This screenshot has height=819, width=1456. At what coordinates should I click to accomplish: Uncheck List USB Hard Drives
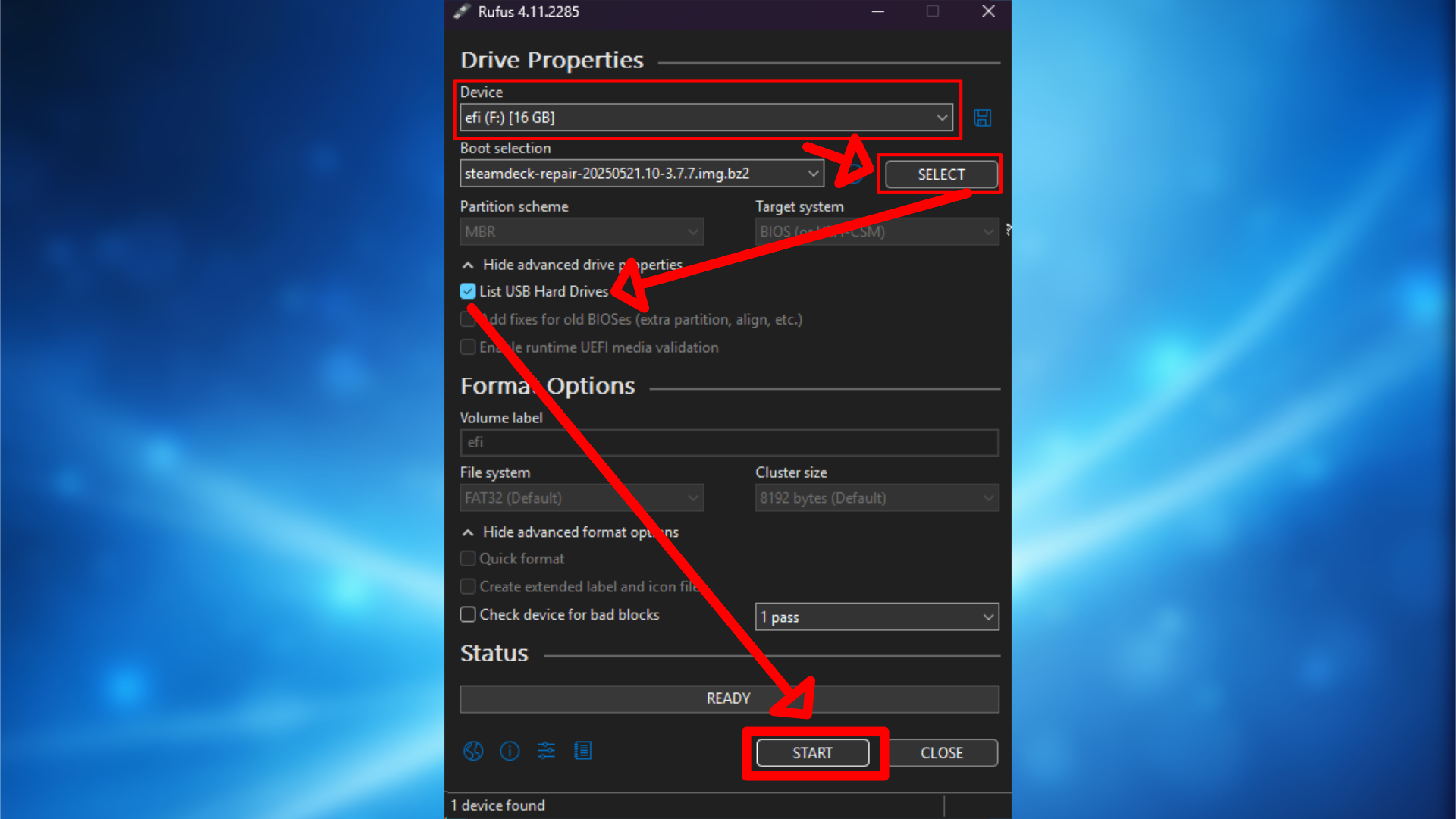[x=468, y=291]
